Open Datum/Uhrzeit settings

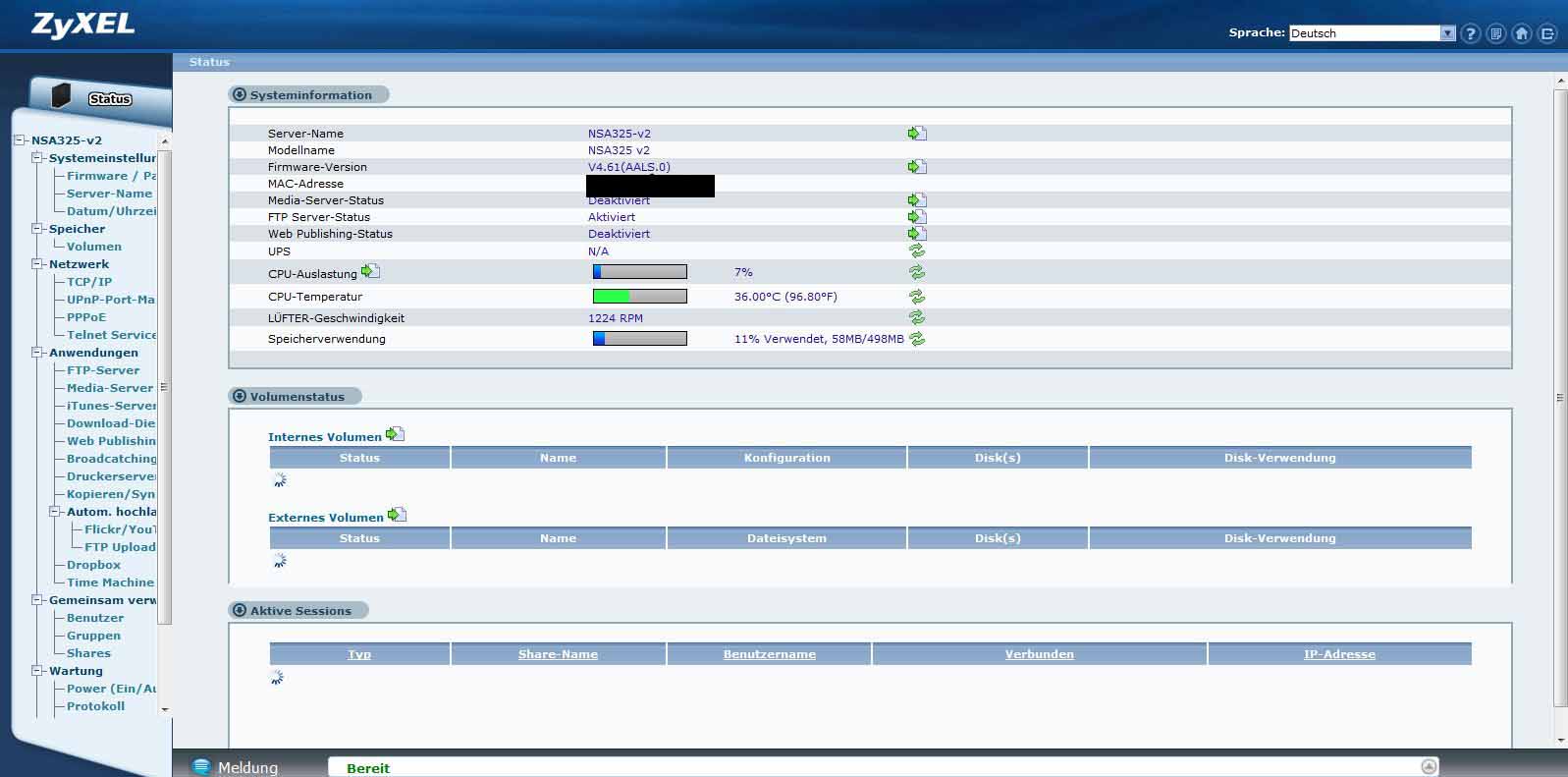111,211
